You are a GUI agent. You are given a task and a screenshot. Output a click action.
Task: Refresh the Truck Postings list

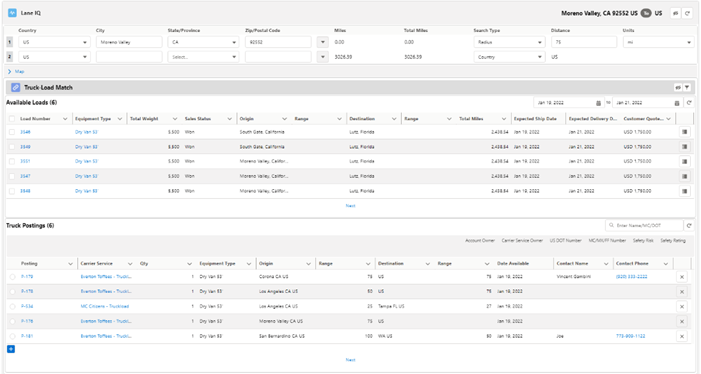(x=689, y=226)
